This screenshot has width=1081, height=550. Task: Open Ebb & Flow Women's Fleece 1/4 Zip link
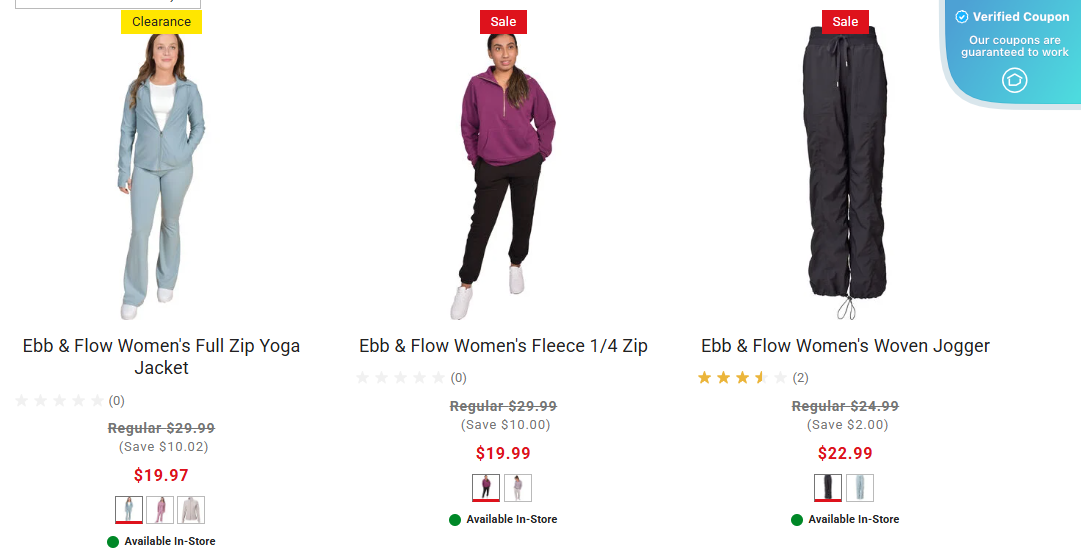[x=503, y=345]
